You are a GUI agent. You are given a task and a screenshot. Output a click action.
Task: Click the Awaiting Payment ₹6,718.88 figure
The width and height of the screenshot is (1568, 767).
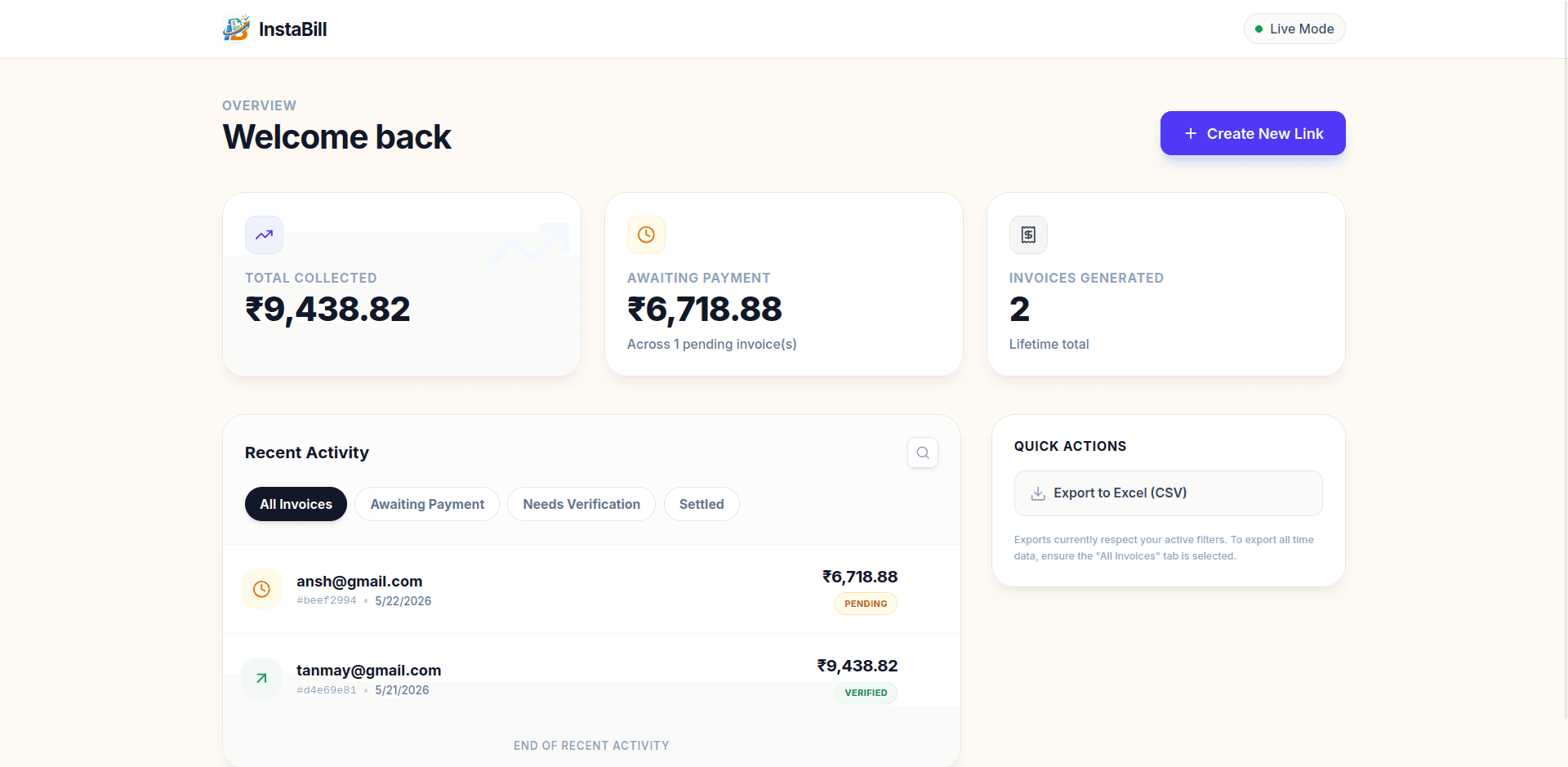pos(705,310)
